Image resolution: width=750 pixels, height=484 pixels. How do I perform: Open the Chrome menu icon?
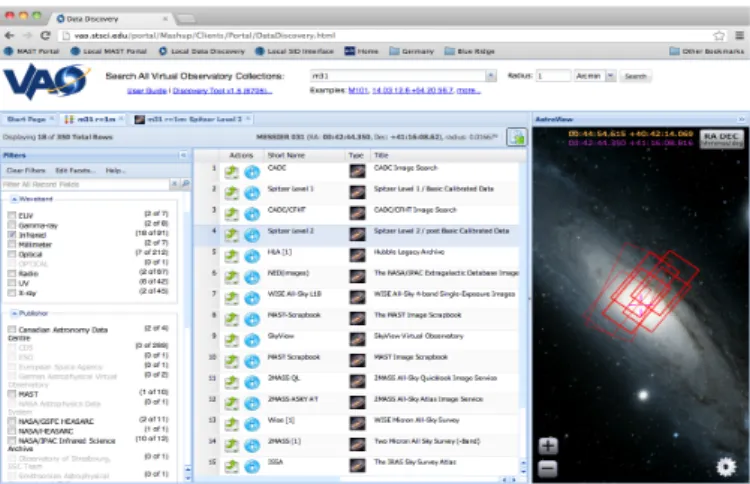click(x=739, y=35)
